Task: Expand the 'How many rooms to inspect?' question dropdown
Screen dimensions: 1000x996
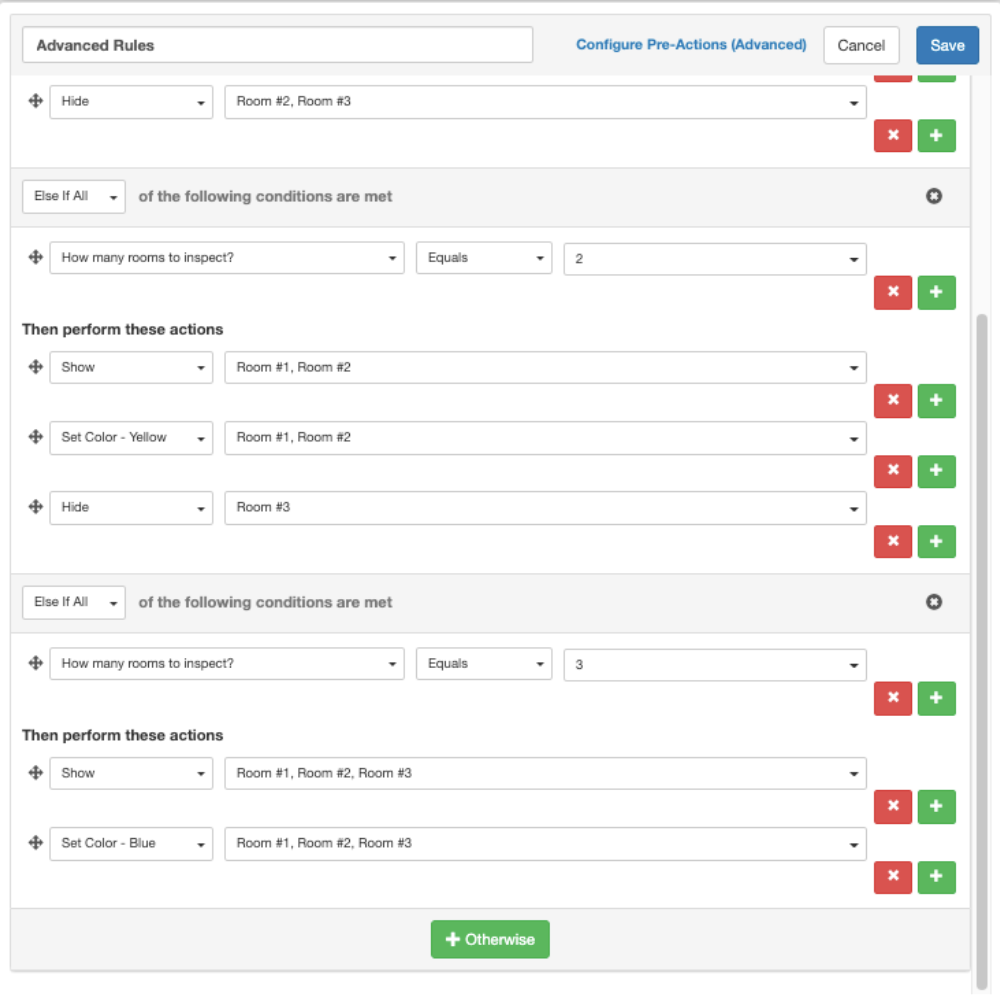Action: [226, 257]
